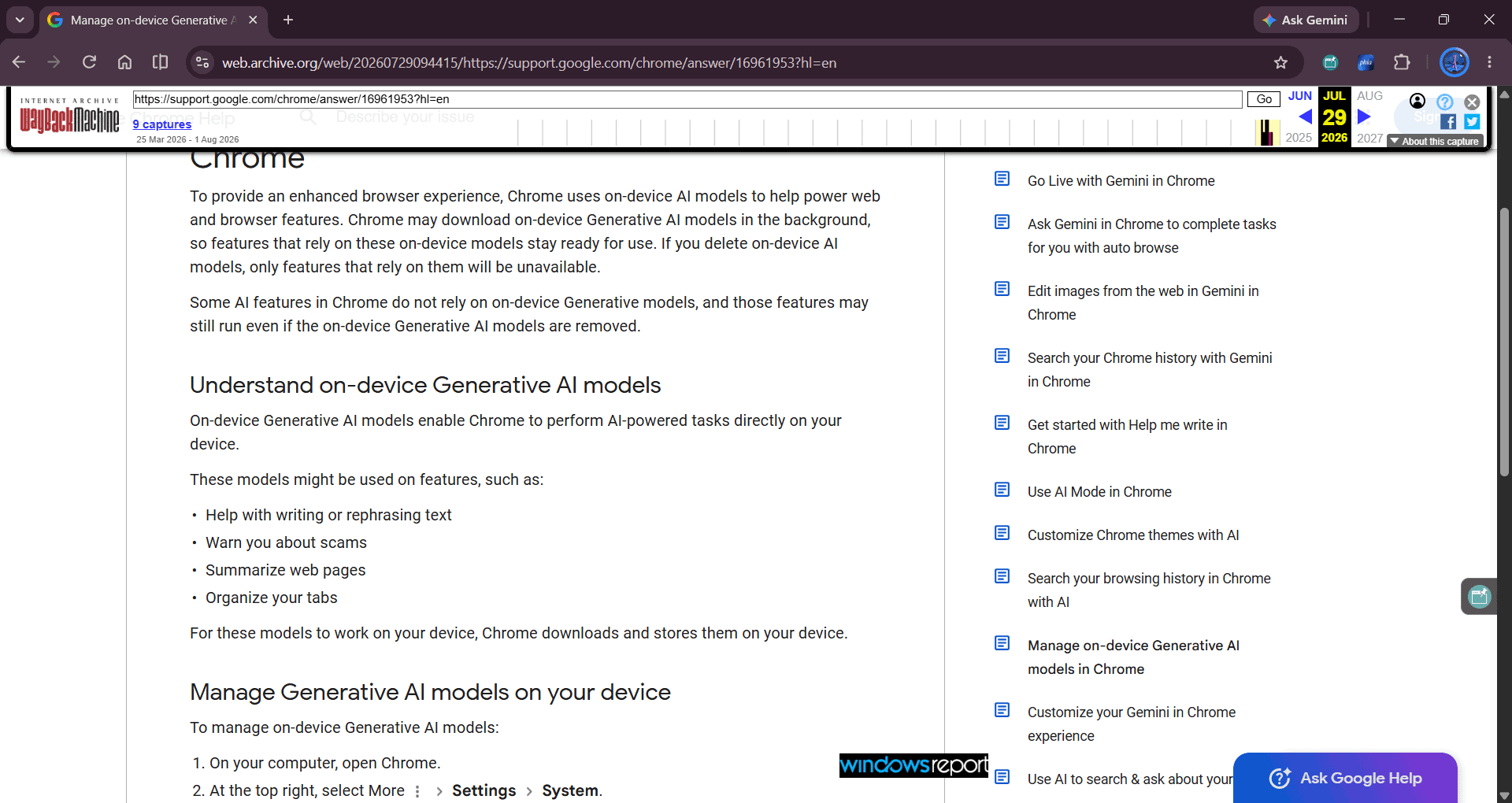Open Use AI Mode in Chrome
The image size is (1512, 803).
coord(1099,492)
